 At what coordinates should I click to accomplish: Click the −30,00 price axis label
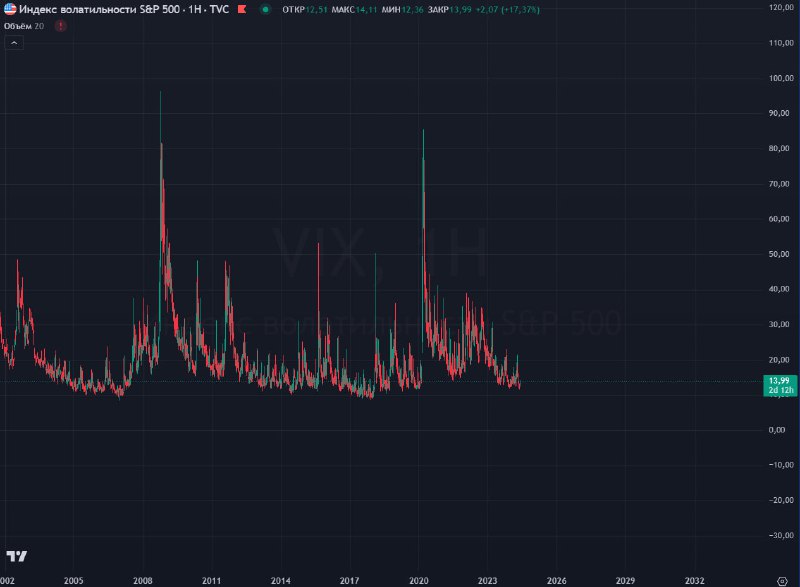781,535
